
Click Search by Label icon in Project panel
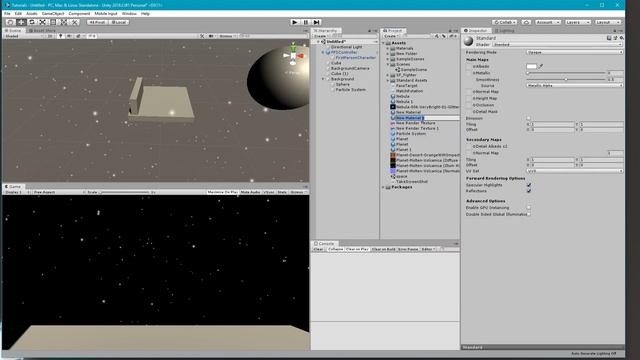444,36
